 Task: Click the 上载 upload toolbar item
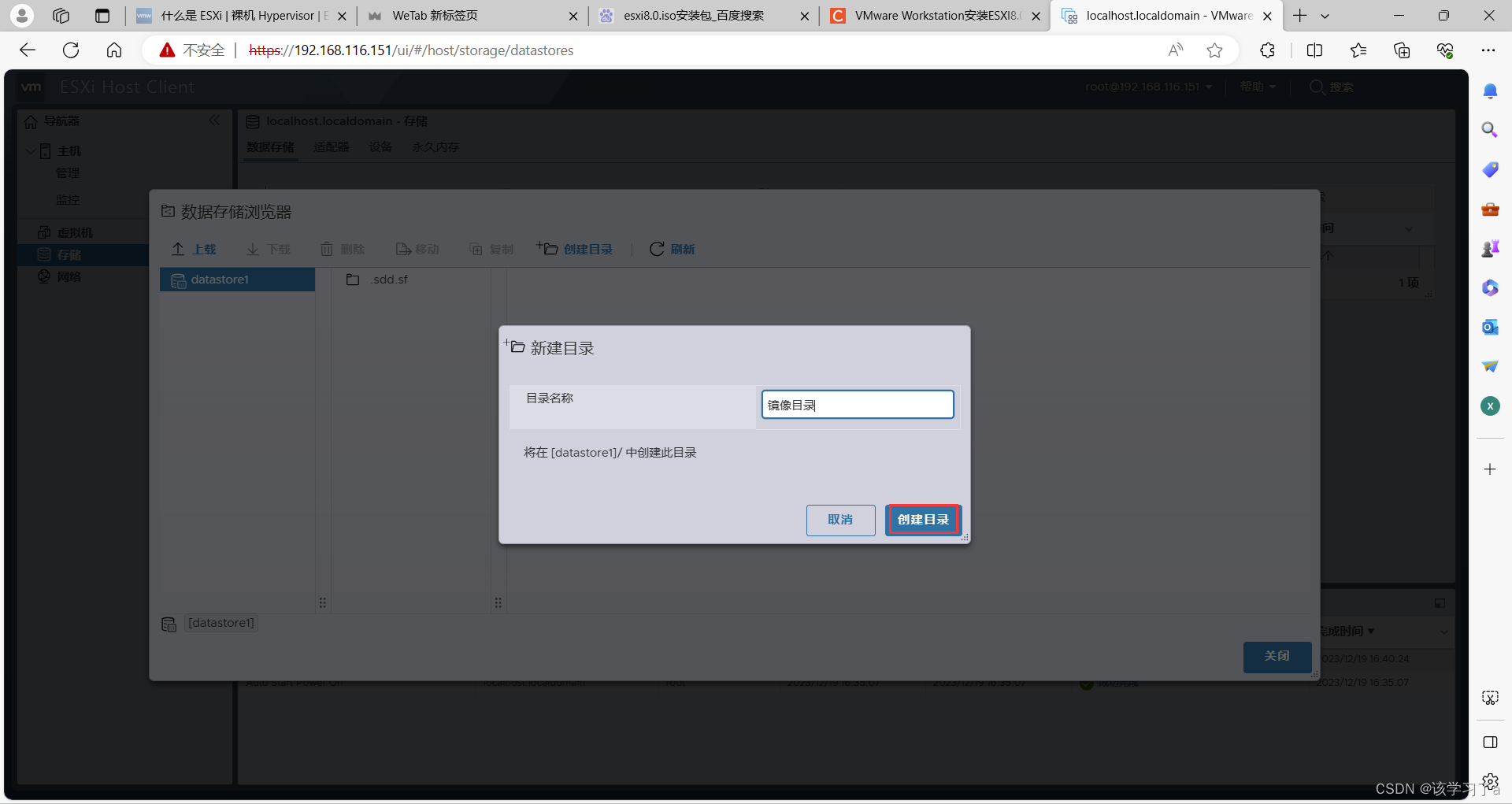[194, 249]
